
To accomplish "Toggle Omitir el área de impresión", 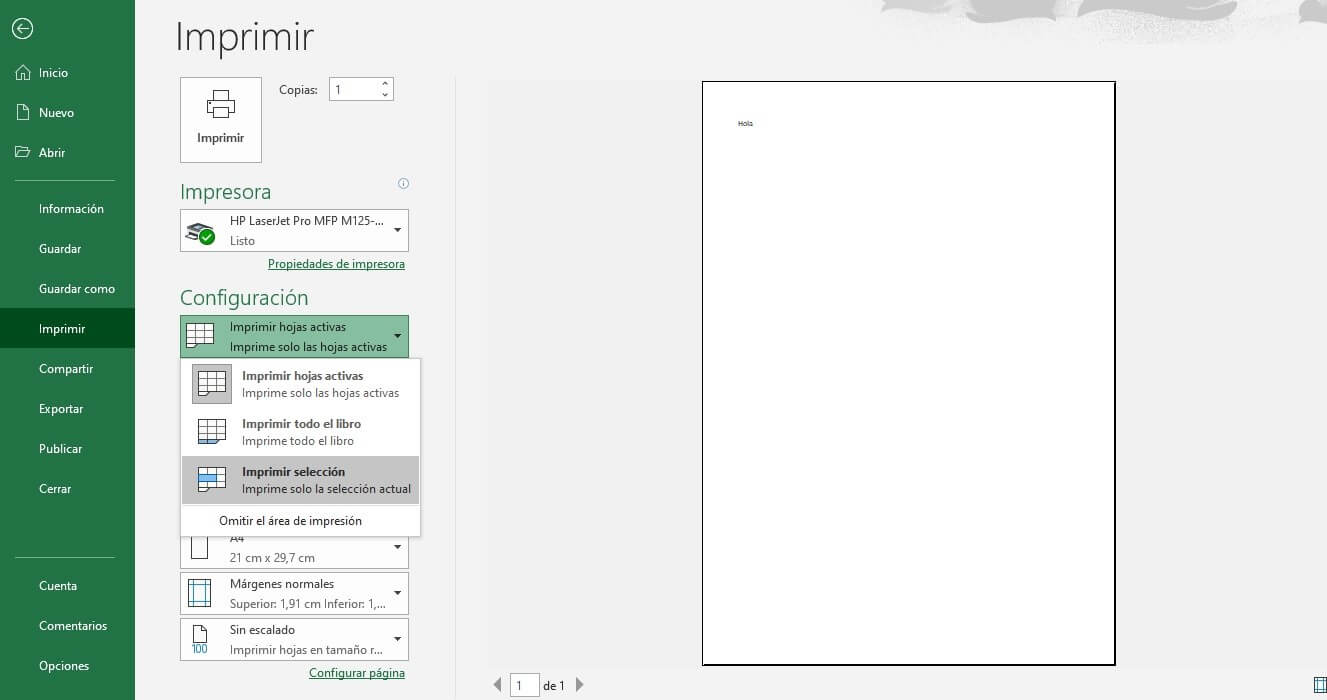I will [300, 521].
